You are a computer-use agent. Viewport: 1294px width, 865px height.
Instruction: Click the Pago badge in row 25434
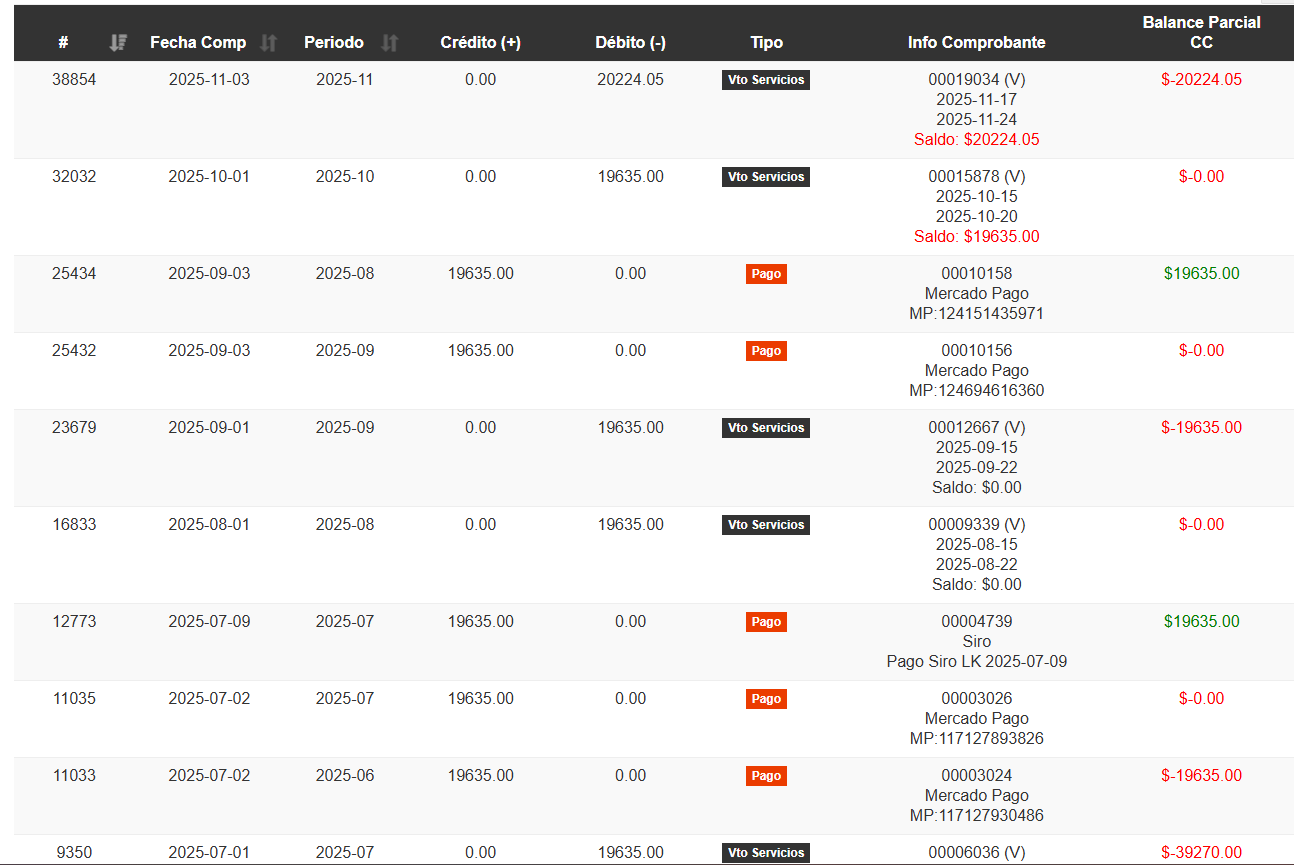766,274
